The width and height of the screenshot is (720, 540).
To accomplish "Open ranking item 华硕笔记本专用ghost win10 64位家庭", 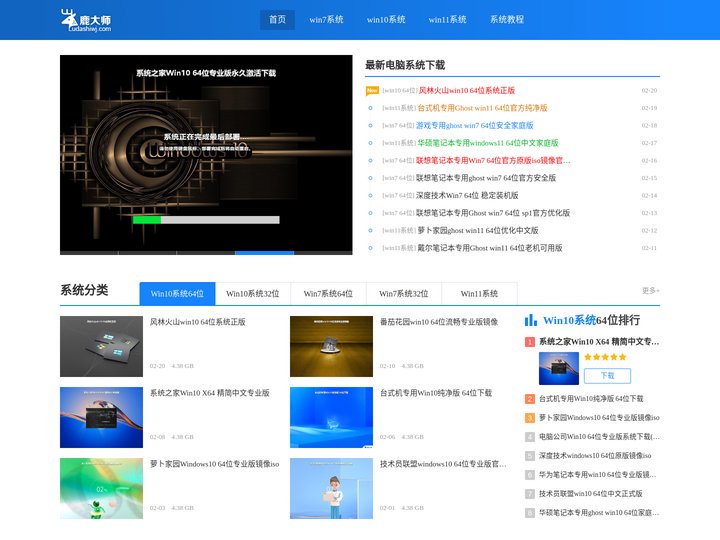I will (x=599, y=512).
